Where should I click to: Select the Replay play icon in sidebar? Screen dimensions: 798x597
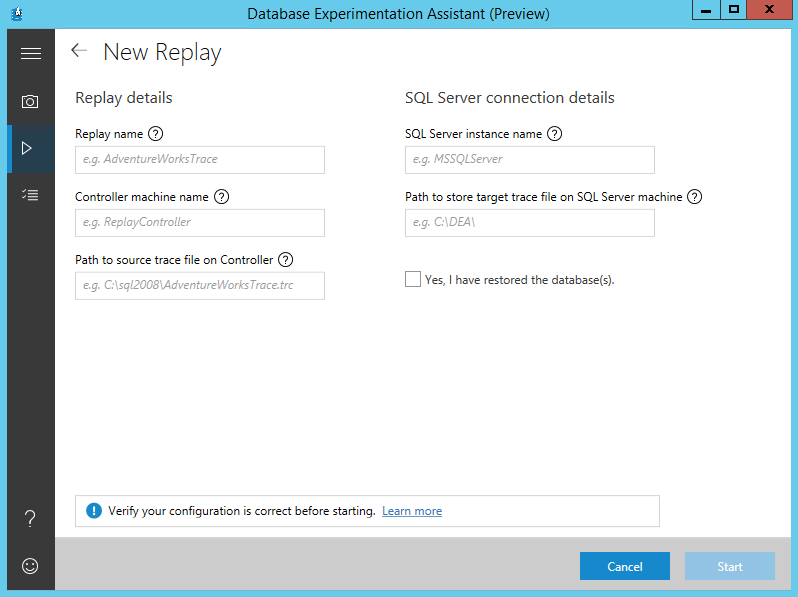28,148
